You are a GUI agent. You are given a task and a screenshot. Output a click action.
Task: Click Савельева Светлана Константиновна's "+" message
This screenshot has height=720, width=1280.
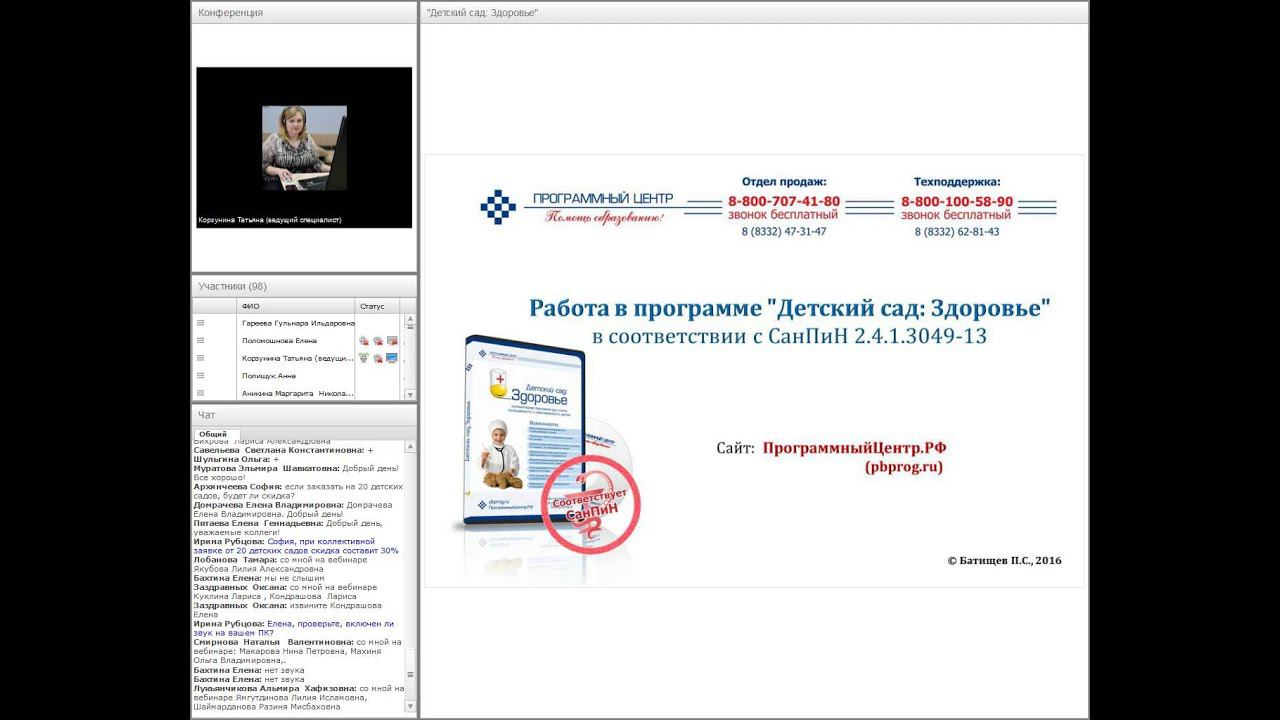(283, 450)
